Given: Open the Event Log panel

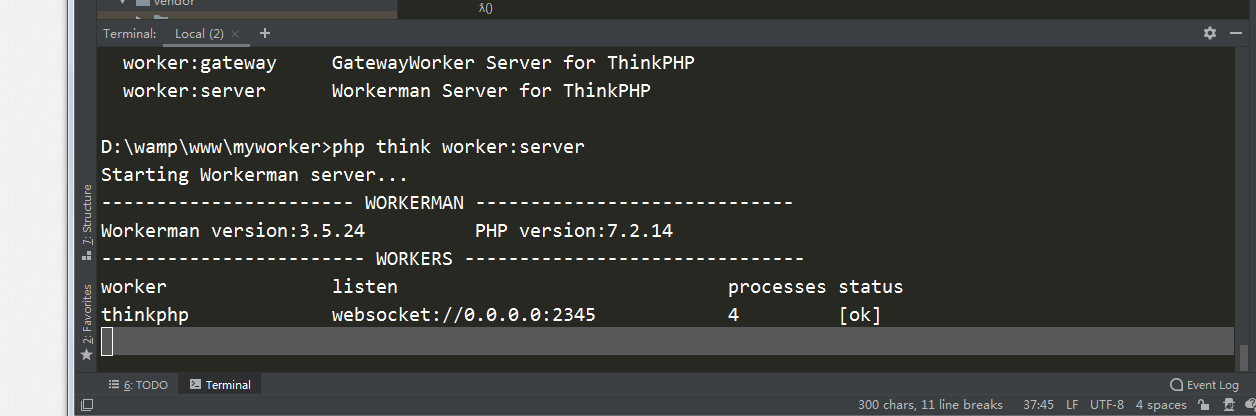Looking at the screenshot, I should point(1204,384).
